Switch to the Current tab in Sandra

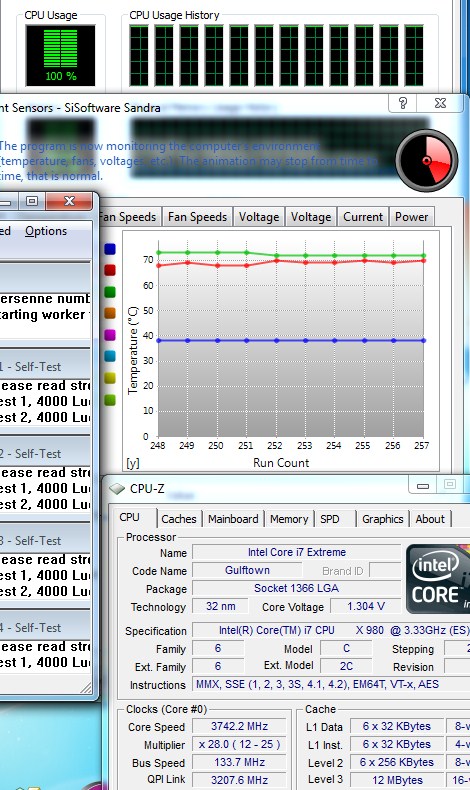(363, 217)
